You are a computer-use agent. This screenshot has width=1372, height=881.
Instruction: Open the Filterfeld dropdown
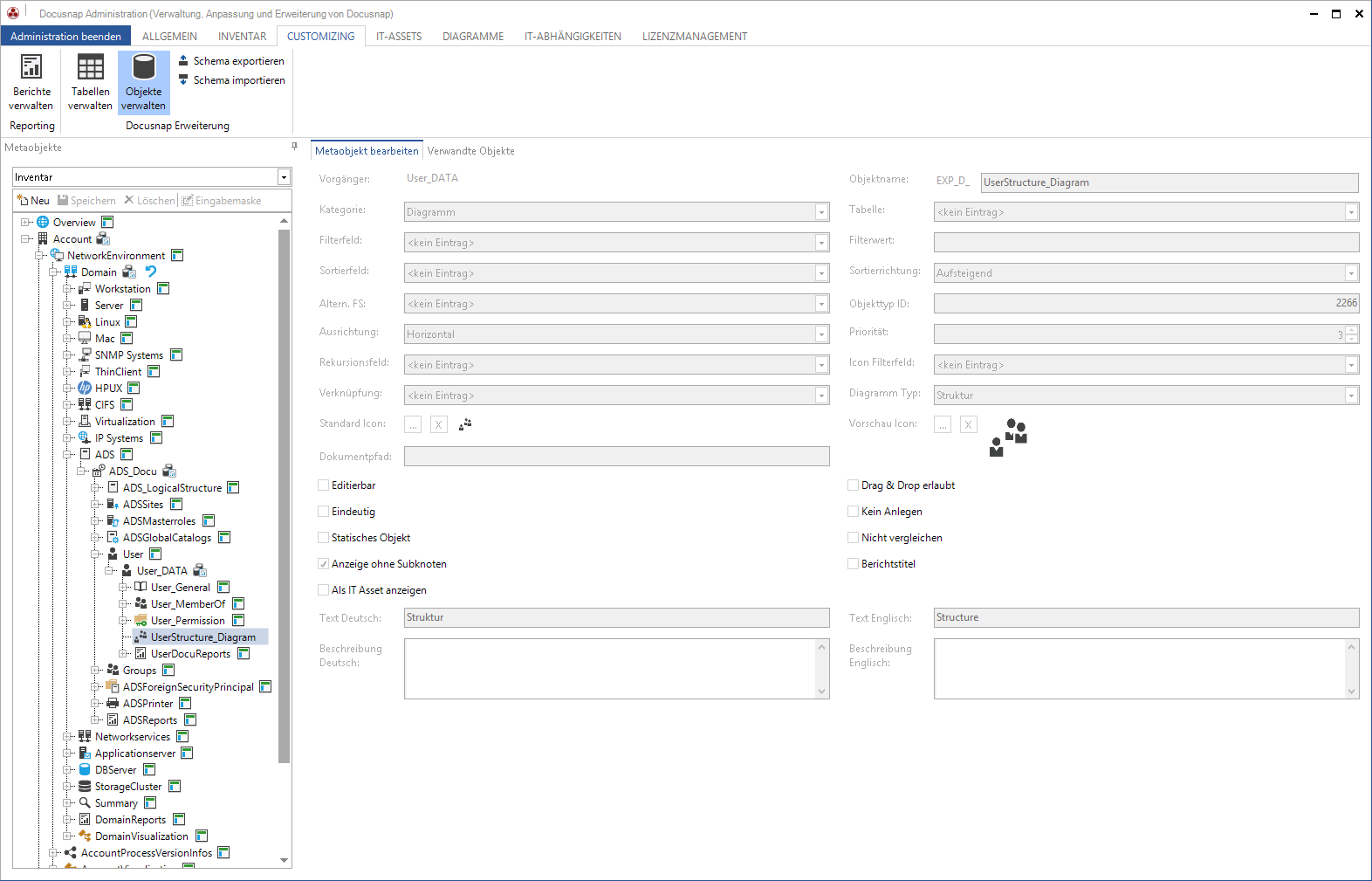click(x=821, y=243)
